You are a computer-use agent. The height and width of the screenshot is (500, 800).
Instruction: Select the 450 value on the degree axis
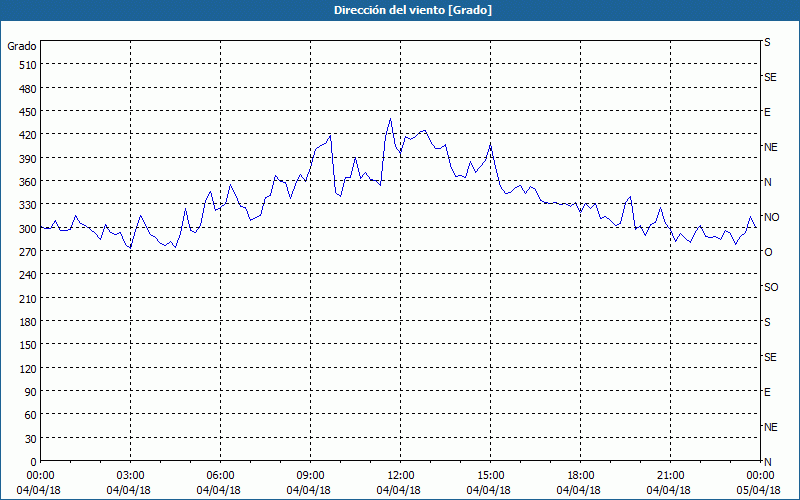coord(28,112)
